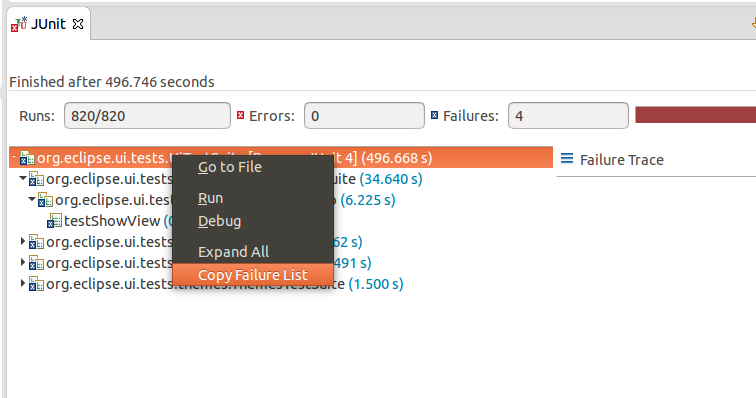Click Copy Failure List menu entry
Image resolution: width=756 pixels, height=398 pixels.
point(253,274)
